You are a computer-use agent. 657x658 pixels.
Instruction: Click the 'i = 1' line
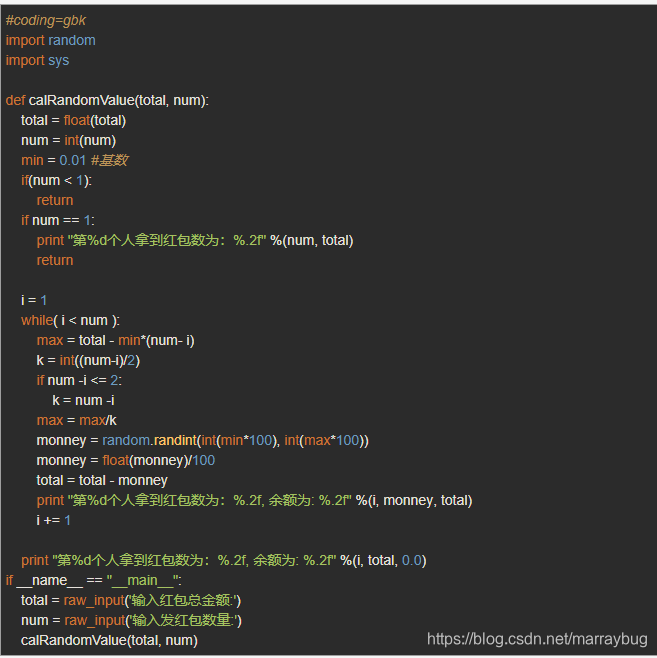point(34,300)
